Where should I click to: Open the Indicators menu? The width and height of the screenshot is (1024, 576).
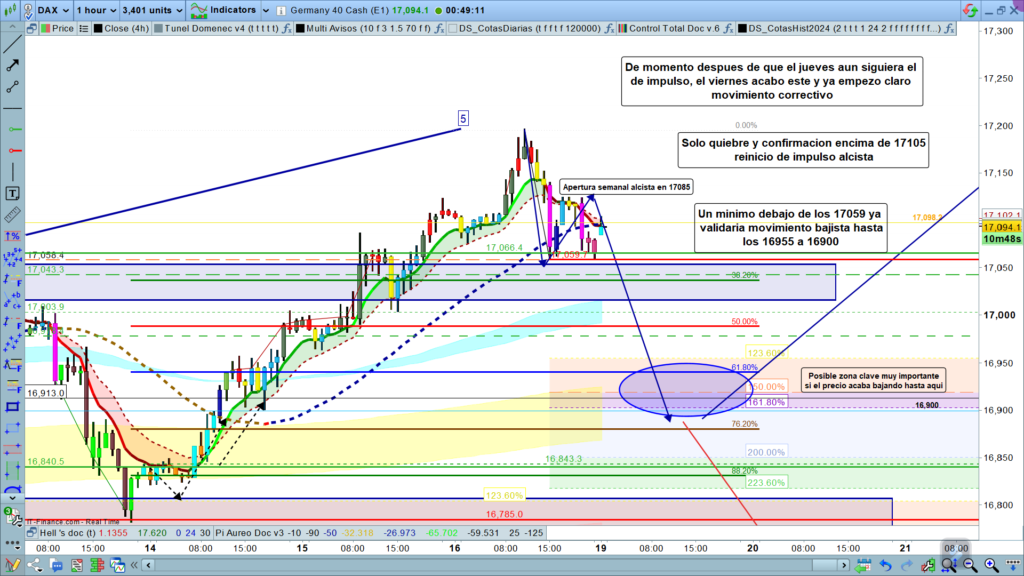223,9
